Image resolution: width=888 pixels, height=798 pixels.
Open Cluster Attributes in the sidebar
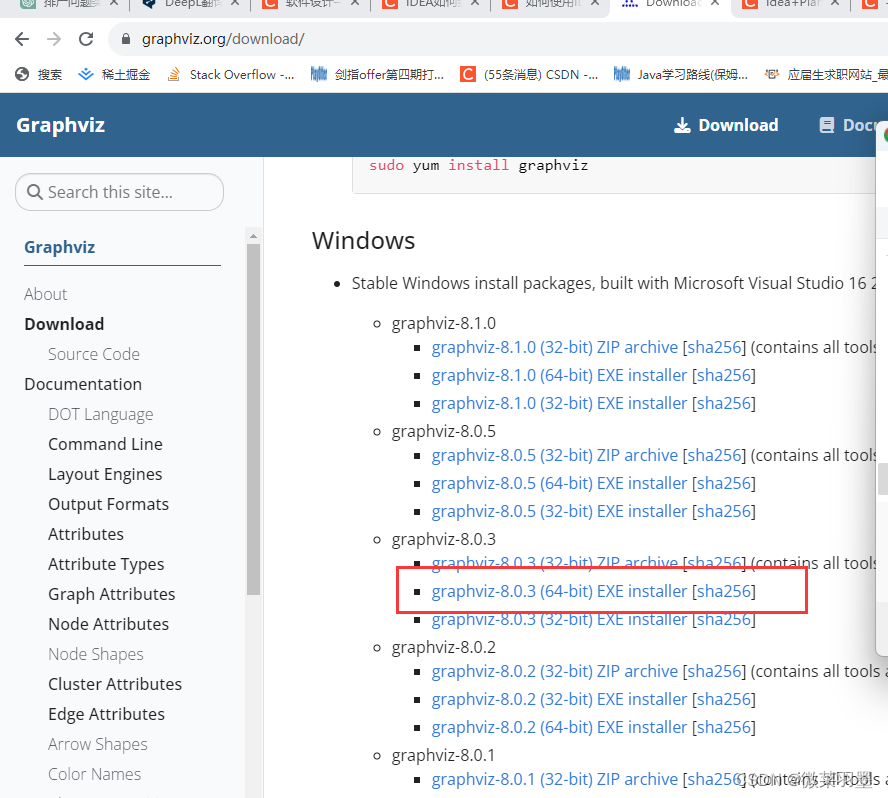pos(115,684)
